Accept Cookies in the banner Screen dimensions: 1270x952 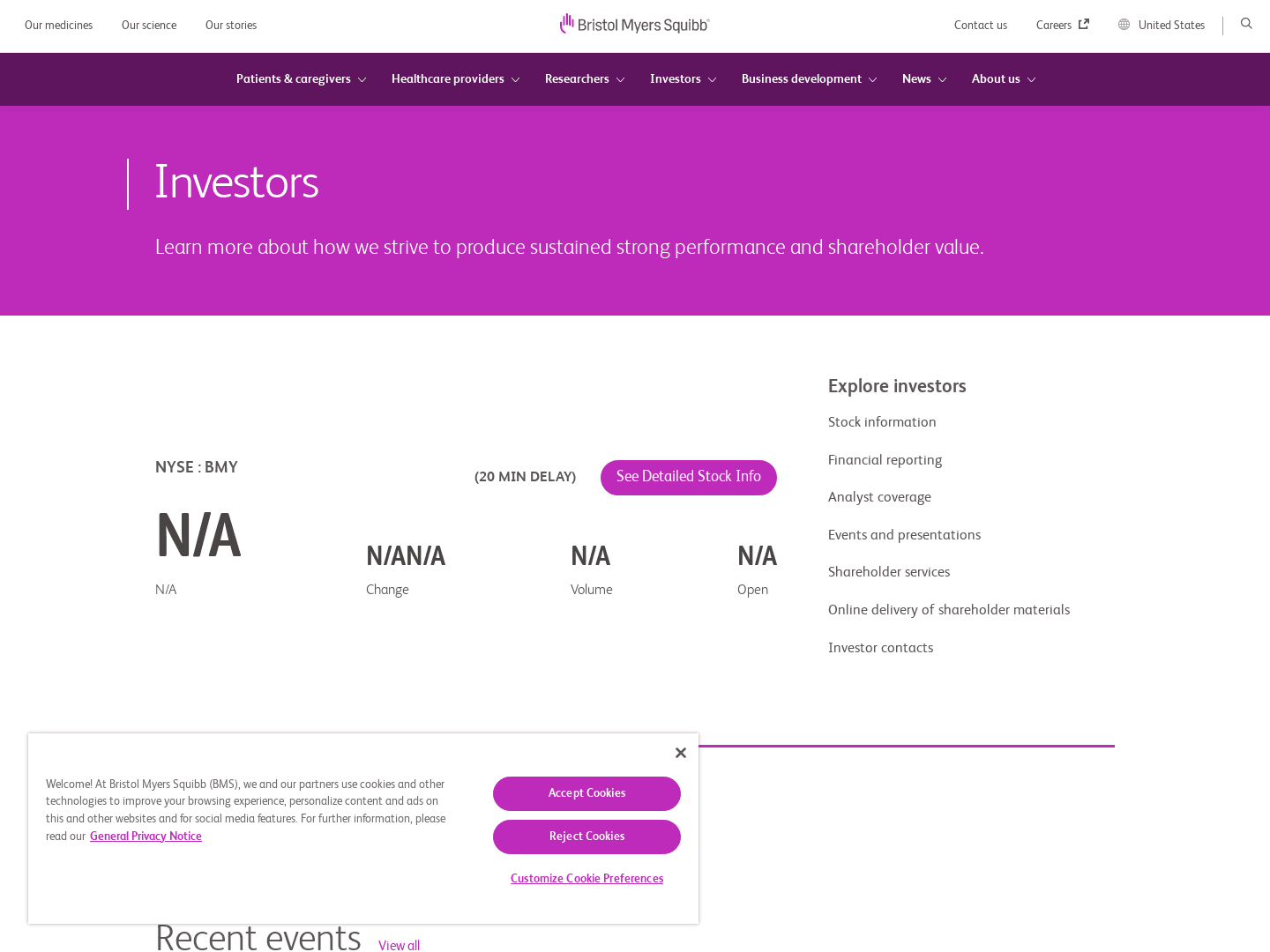(x=586, y=793)
